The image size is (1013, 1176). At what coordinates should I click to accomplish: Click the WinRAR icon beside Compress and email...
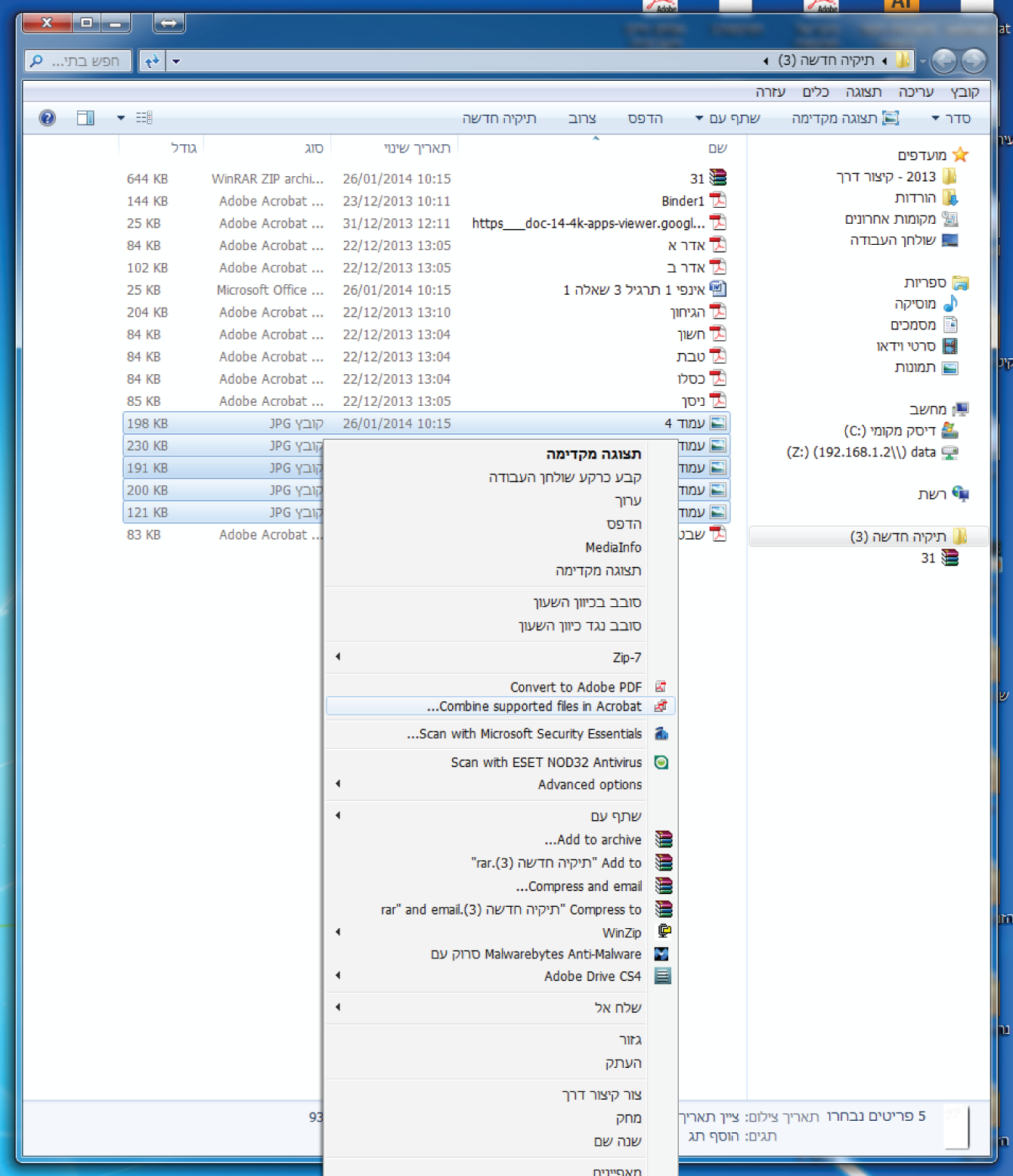pyautogui.click(x=664, y=886)
